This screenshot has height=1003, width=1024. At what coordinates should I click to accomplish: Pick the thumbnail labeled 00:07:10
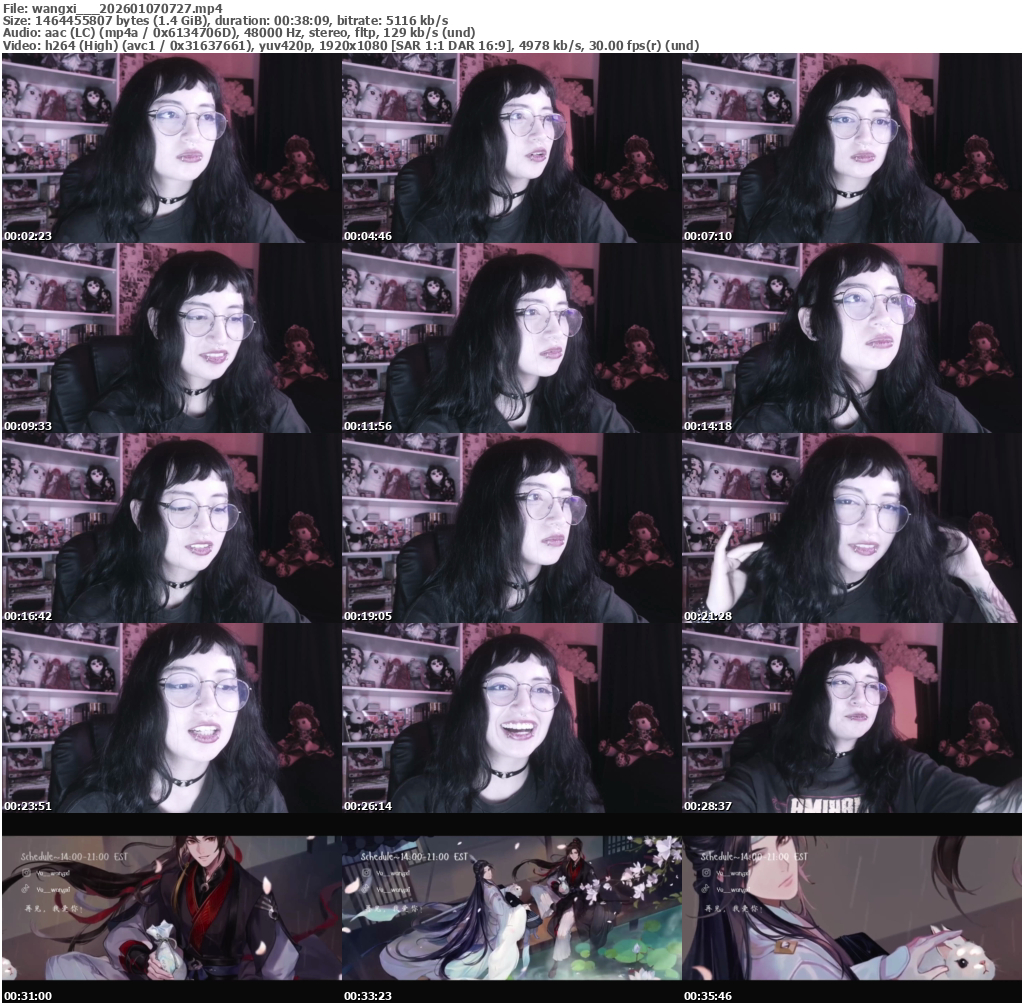coord(852,148)
